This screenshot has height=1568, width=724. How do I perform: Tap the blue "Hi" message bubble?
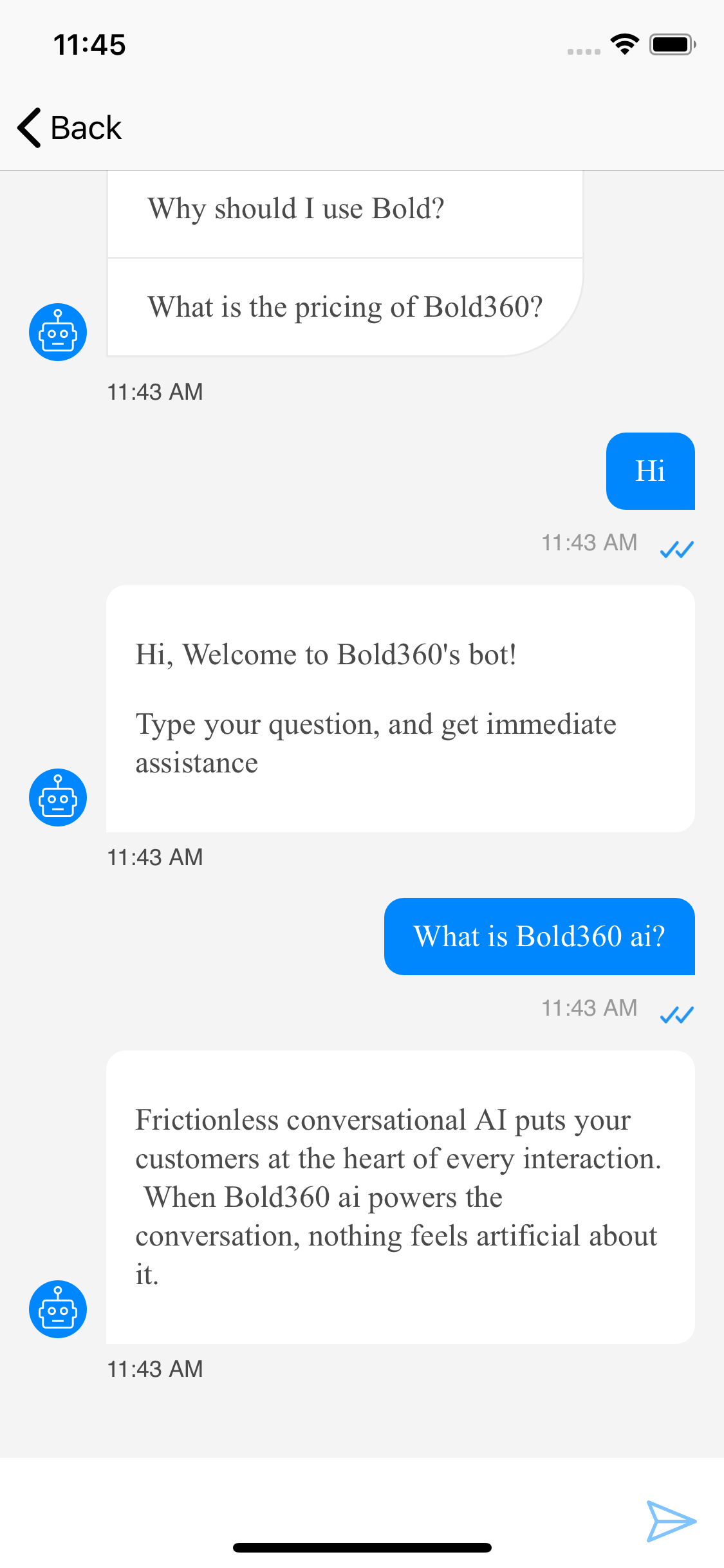(650, 471)
